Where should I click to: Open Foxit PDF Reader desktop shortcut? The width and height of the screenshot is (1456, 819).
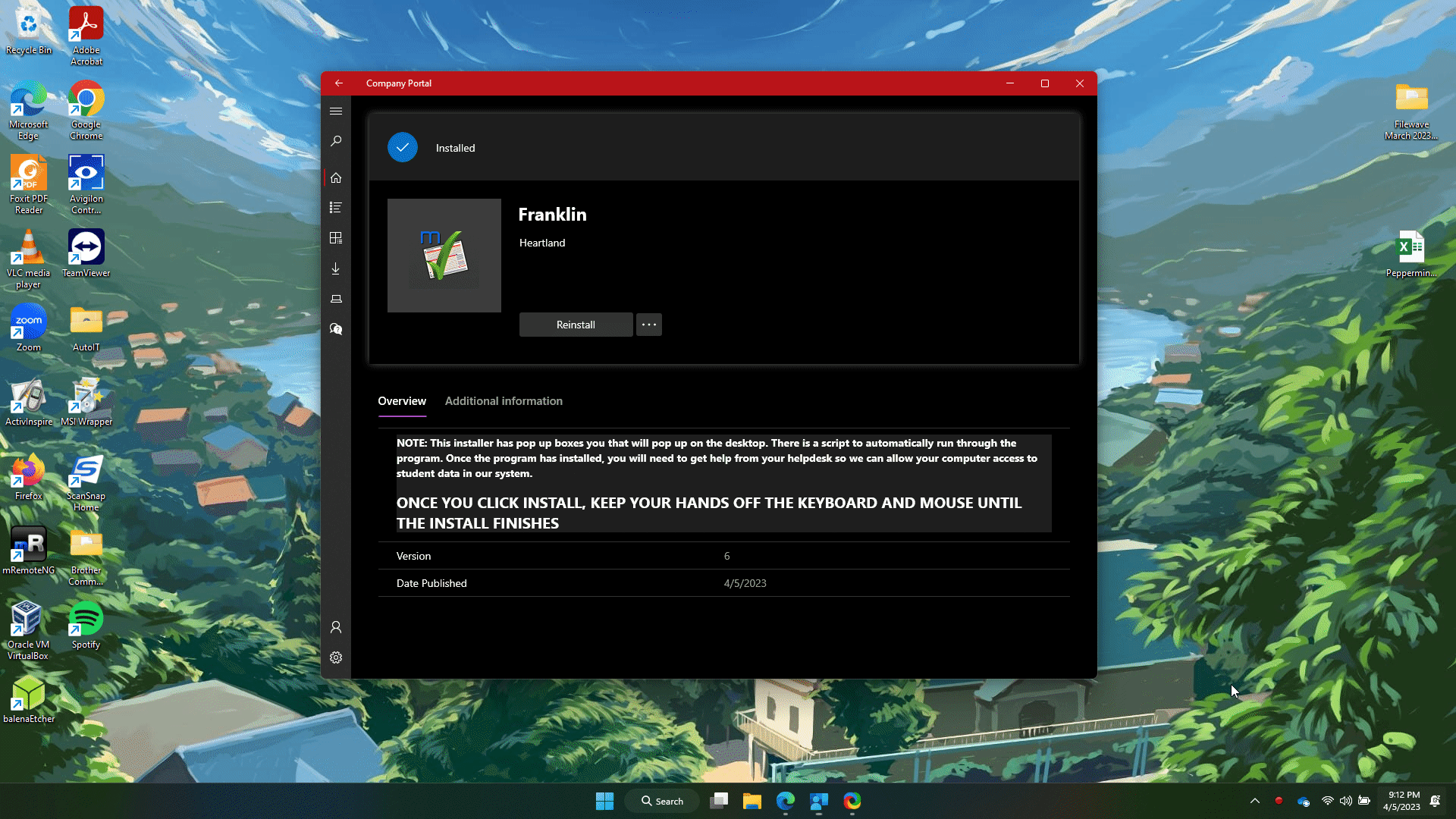tap(29, 185)
